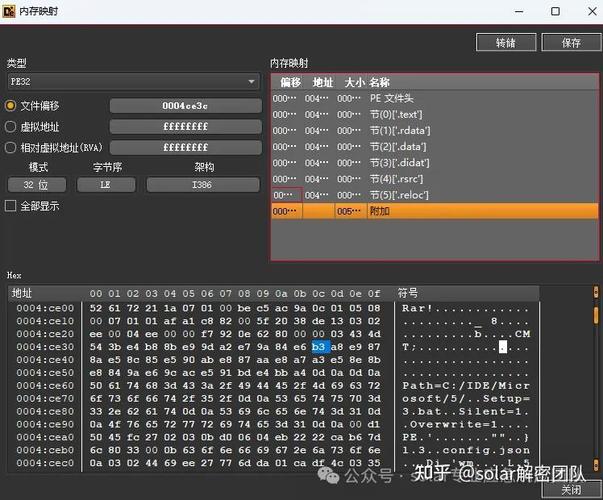
Task: Select the 节(2)['.data'] row
Action: [x=435, y=147]
